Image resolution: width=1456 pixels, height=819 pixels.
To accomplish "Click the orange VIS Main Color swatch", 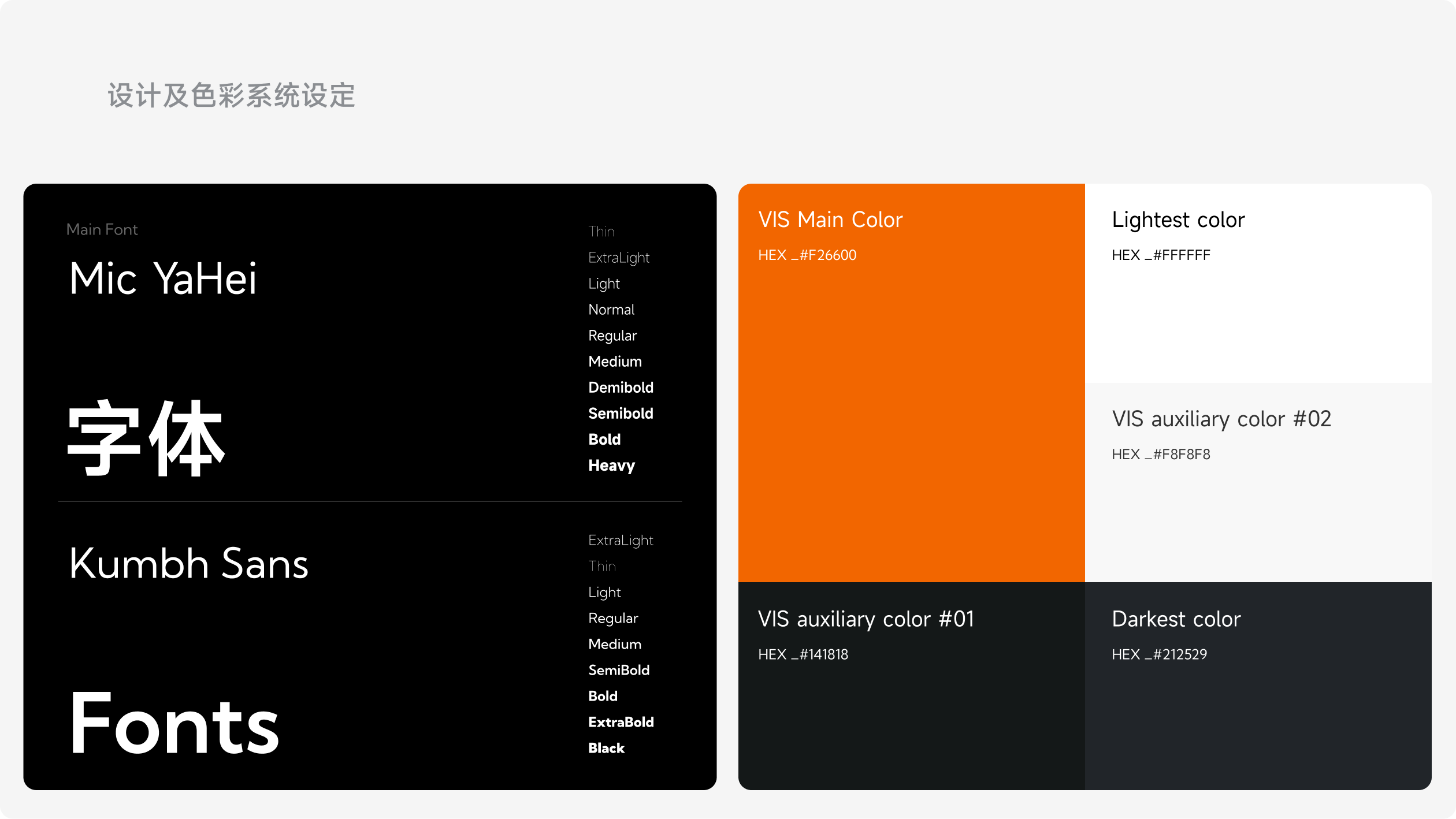I will pyautogui.click(x=911, y=404).
